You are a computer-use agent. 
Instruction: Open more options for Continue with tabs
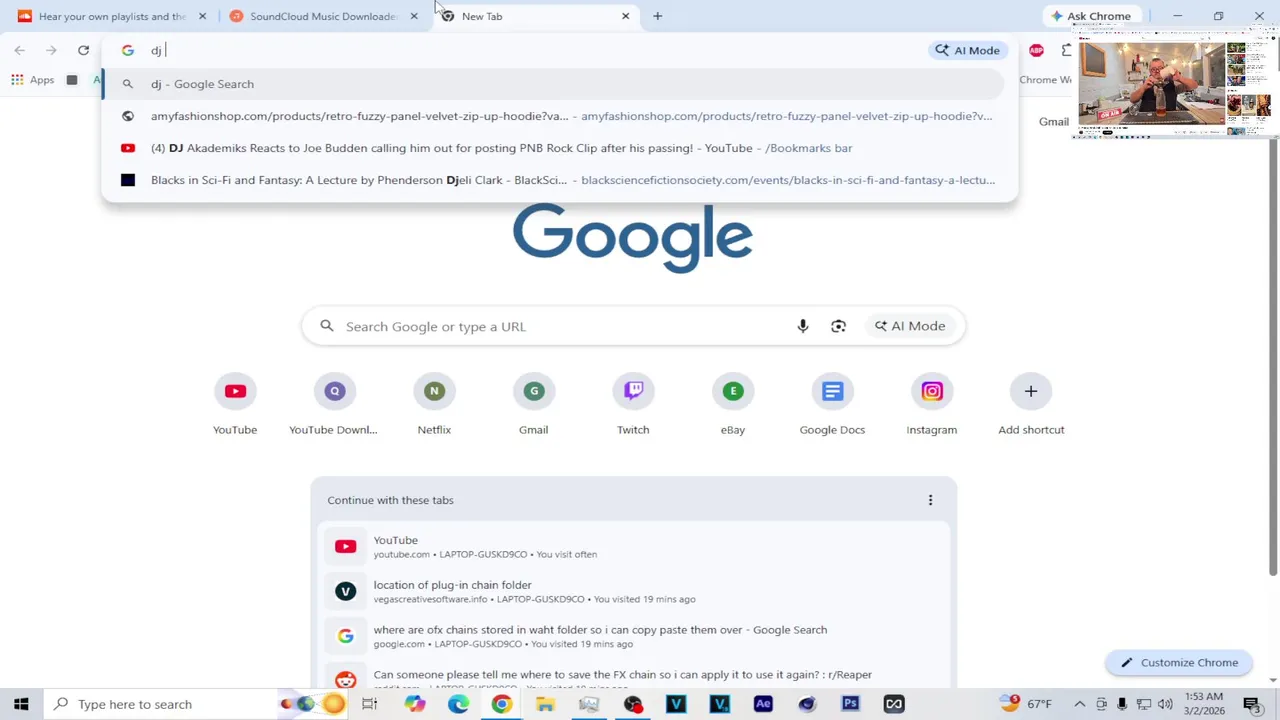click(x=930, y=500)
